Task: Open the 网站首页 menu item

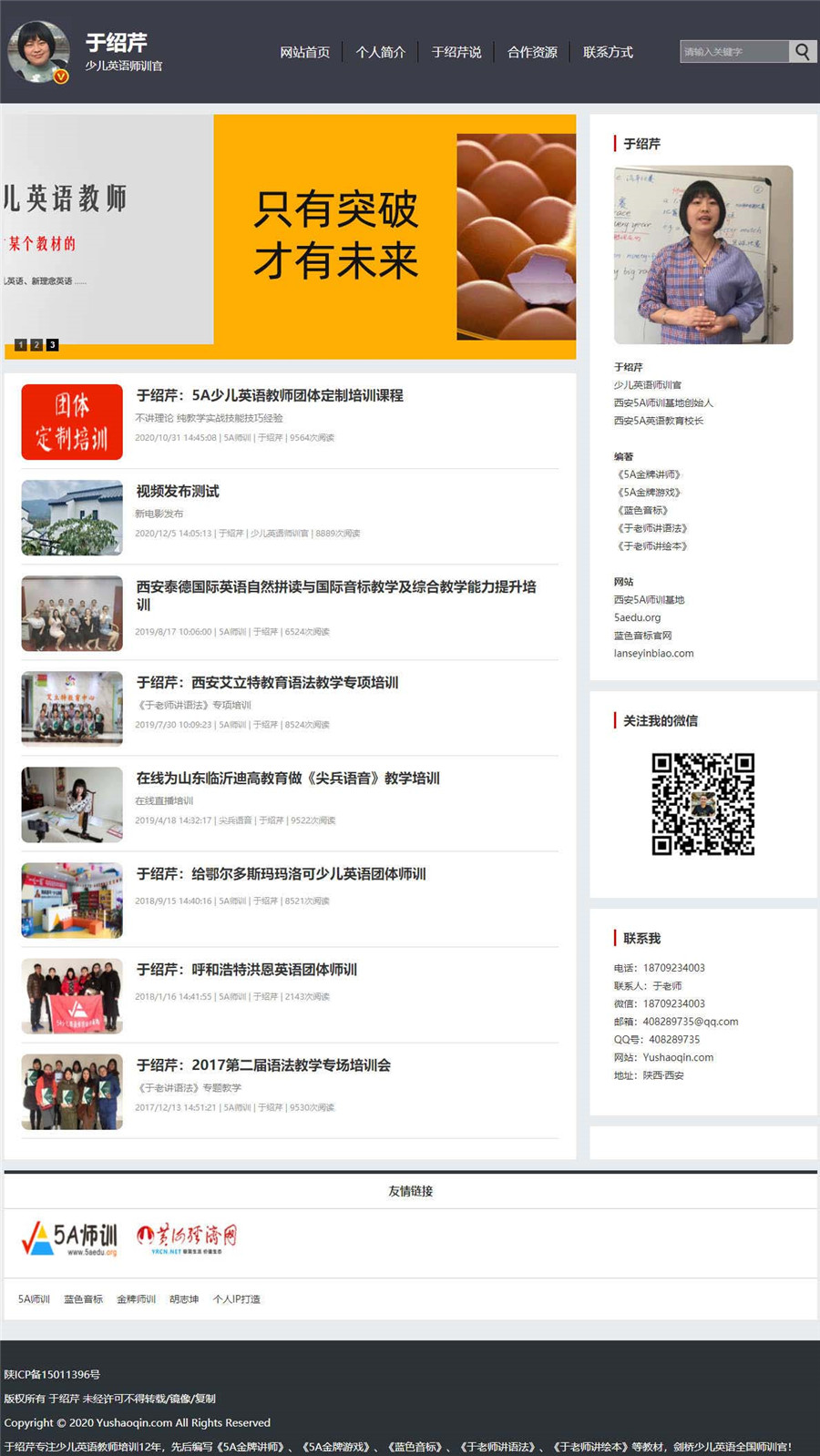Action: (304, 52)
